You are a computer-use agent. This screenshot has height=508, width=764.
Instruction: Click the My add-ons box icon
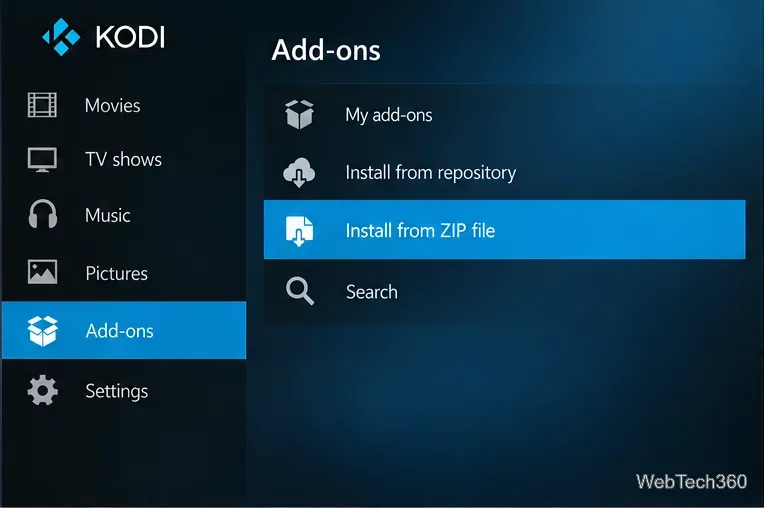click(x=299, y=114)
